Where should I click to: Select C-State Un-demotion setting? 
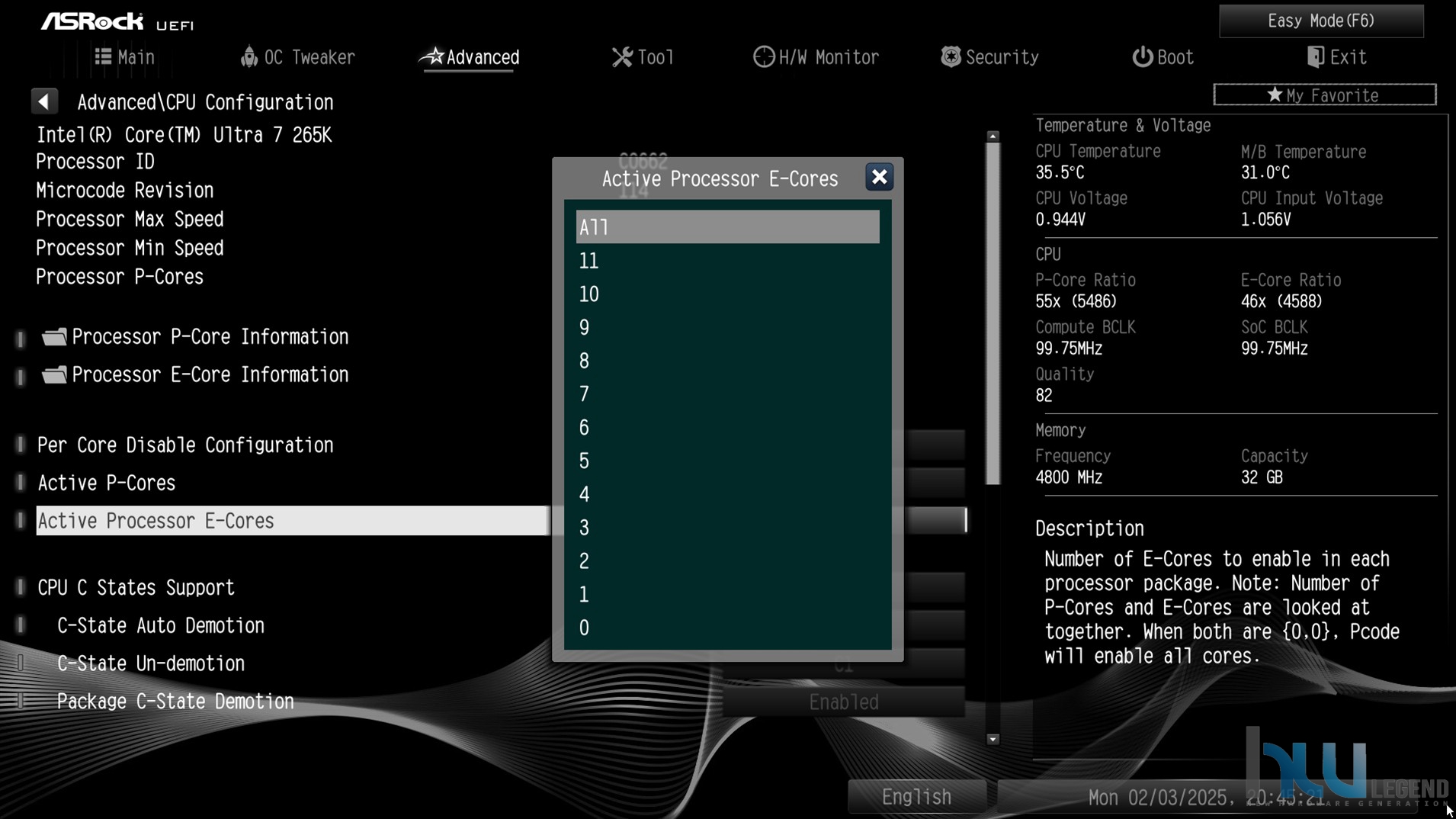point(151,663)
